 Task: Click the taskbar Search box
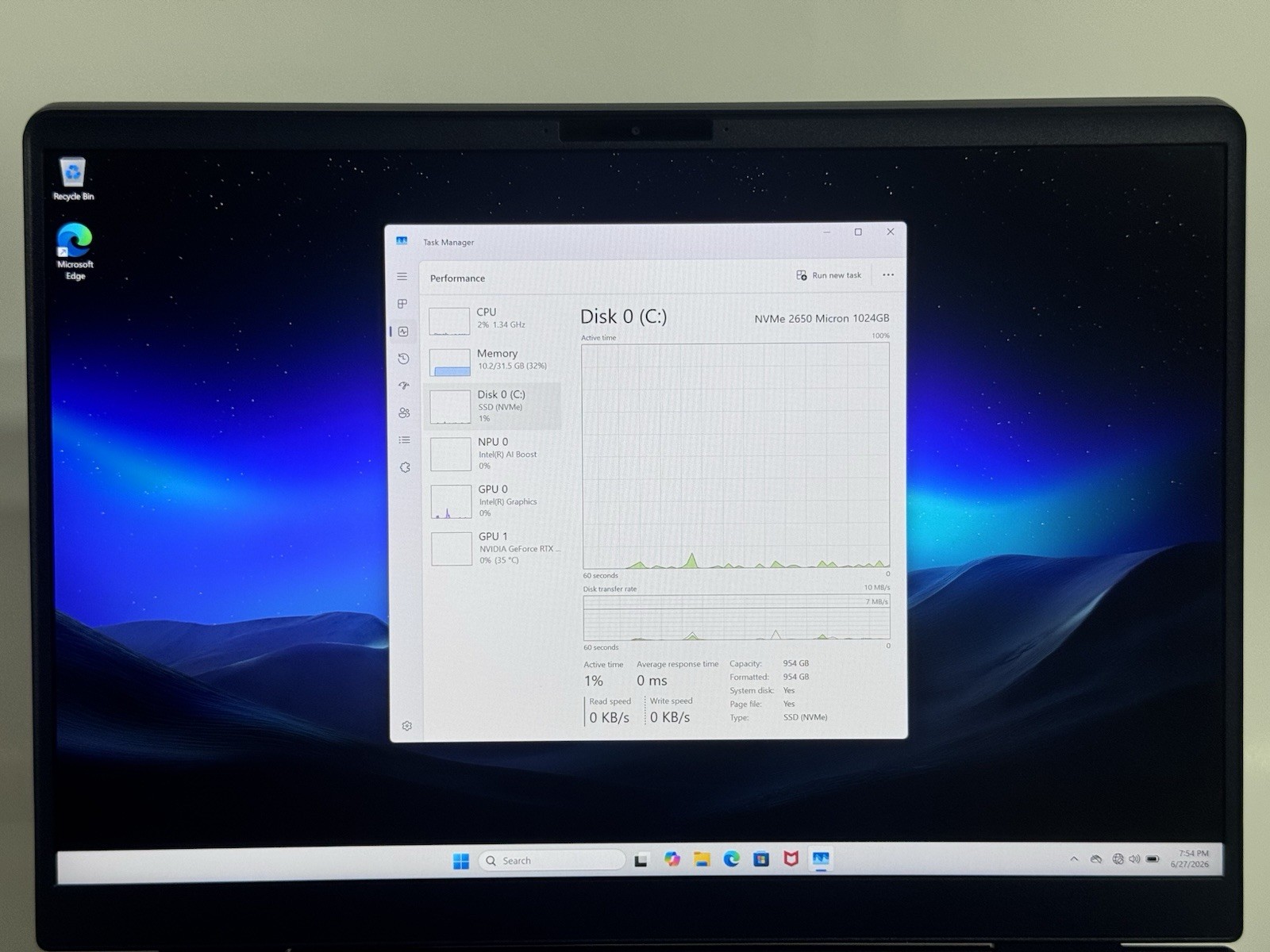pyautogui.click(x=552, y=861)
